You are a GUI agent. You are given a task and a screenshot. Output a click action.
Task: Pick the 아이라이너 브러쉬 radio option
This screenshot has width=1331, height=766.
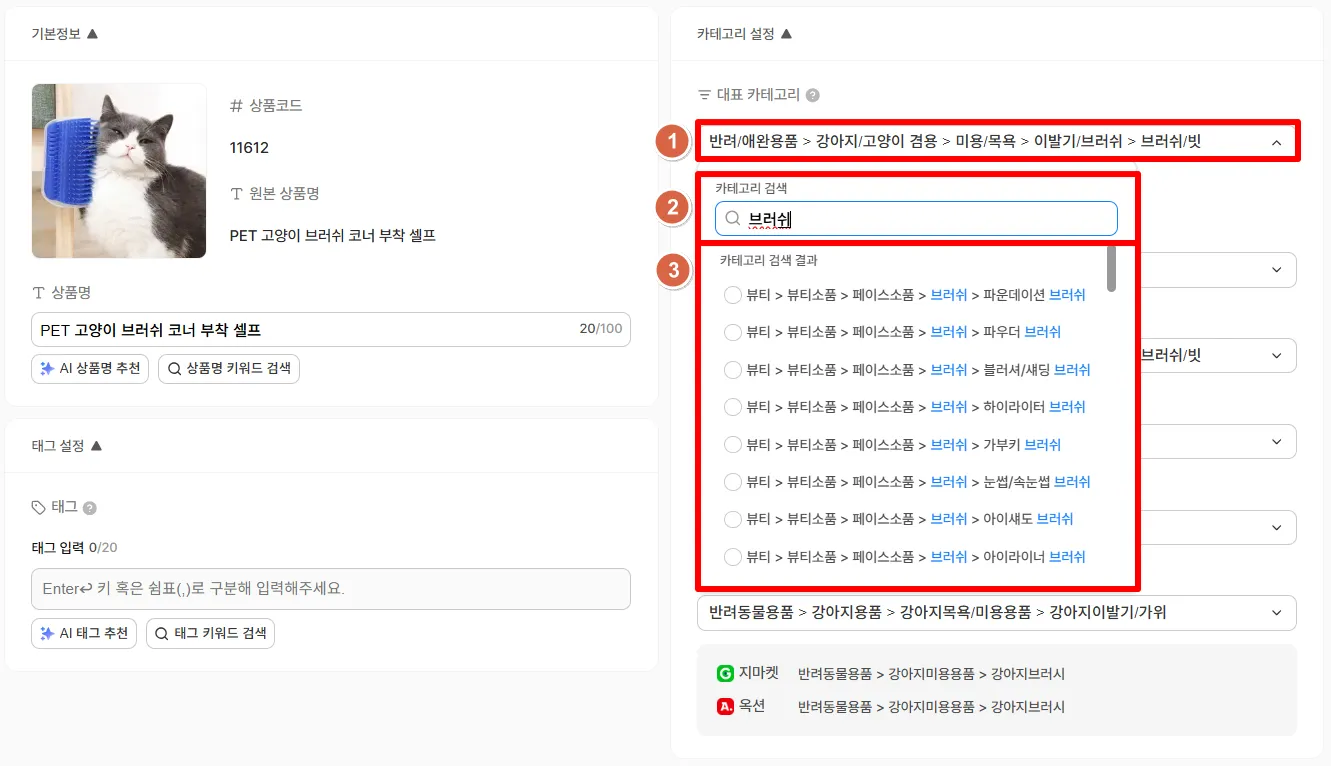(733, 557)
